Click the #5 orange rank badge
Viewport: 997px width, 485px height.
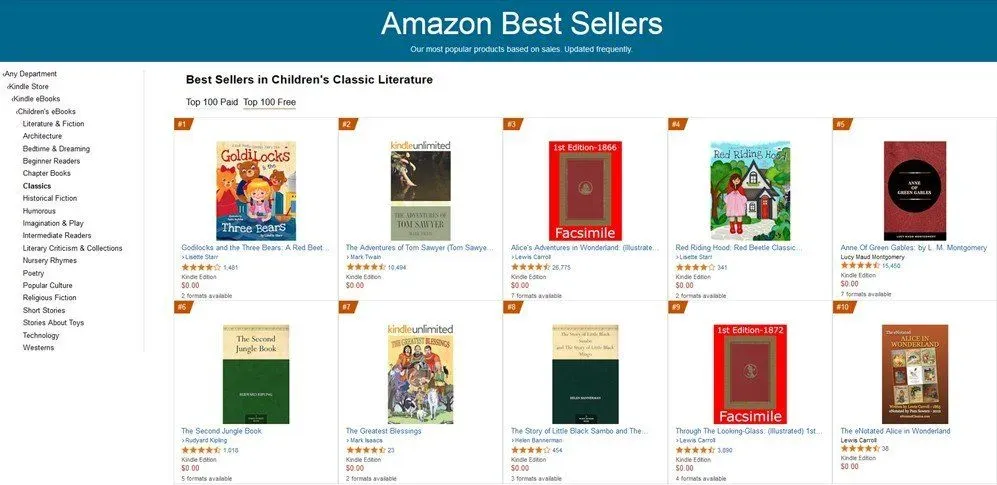tap(841, 125)
